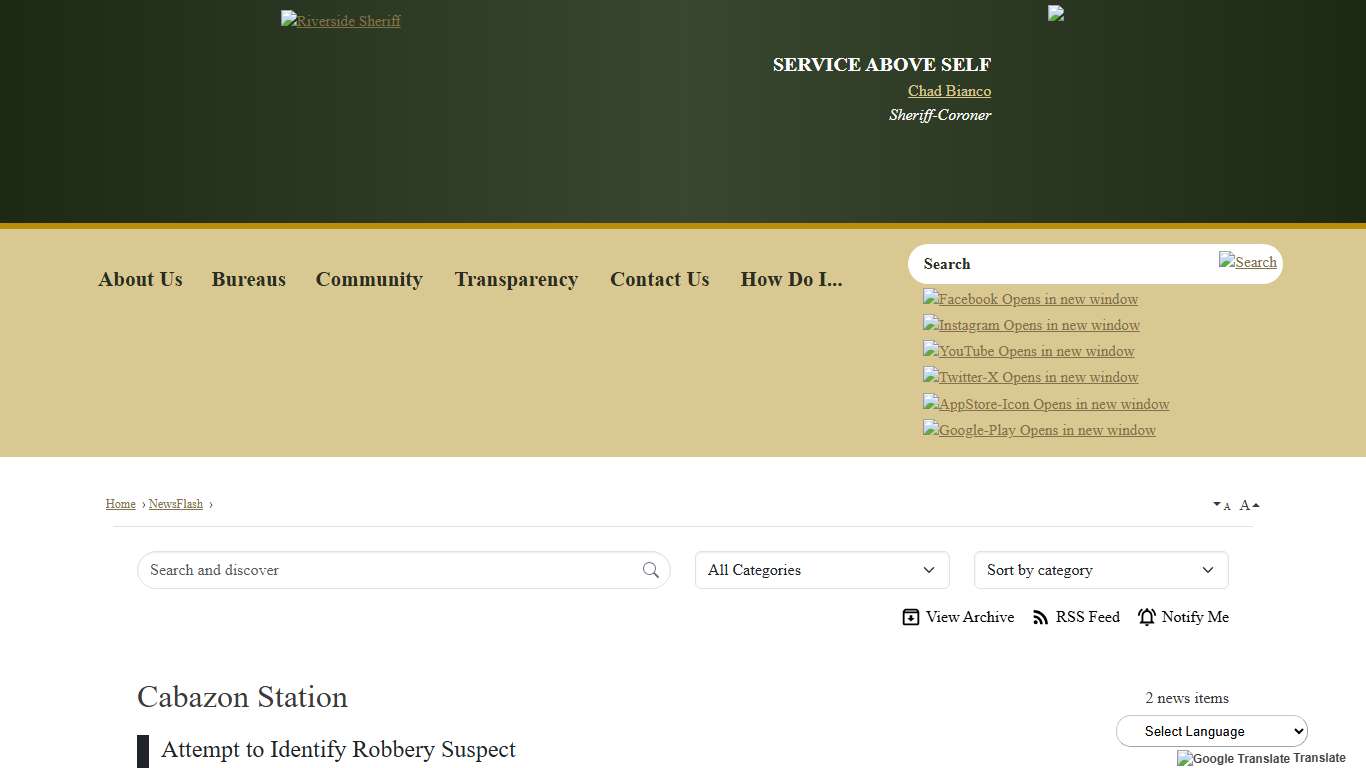The height and width of the screenshot is (768, 1366).
Task: Increase text size with the large A control
Action: click(x=1246, y=504)
